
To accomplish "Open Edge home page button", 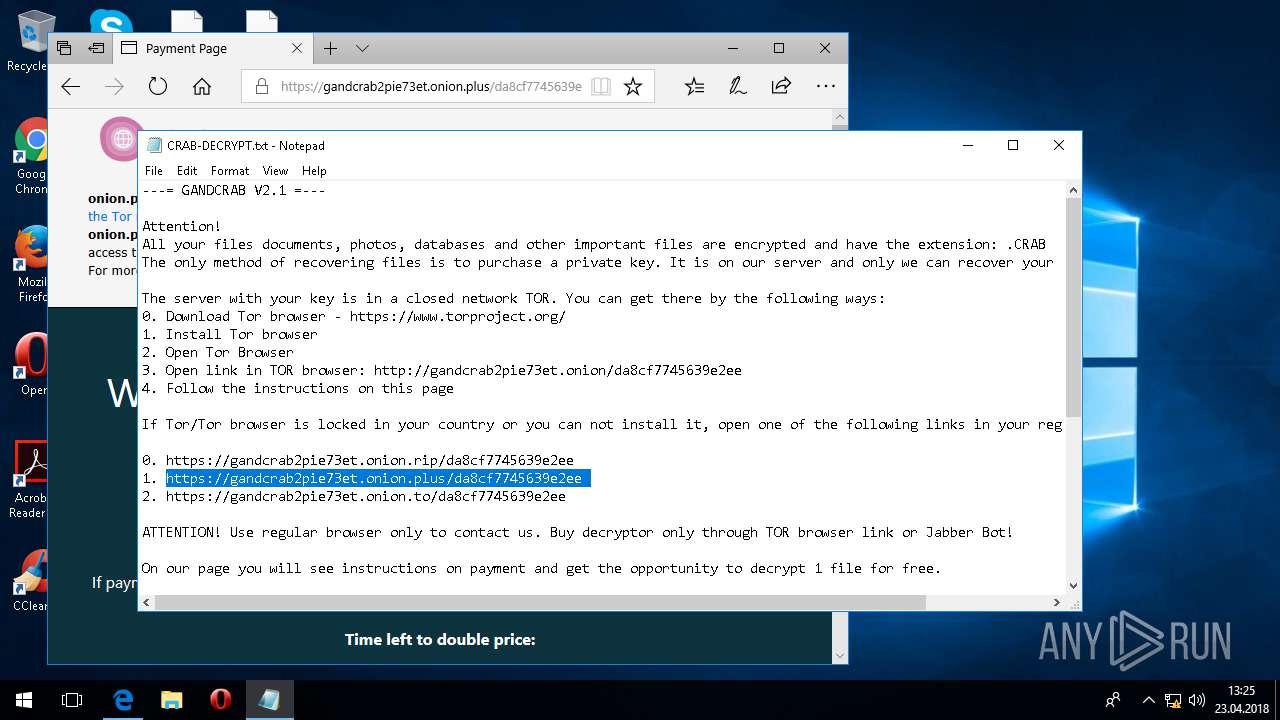I will tap(202, 87).
